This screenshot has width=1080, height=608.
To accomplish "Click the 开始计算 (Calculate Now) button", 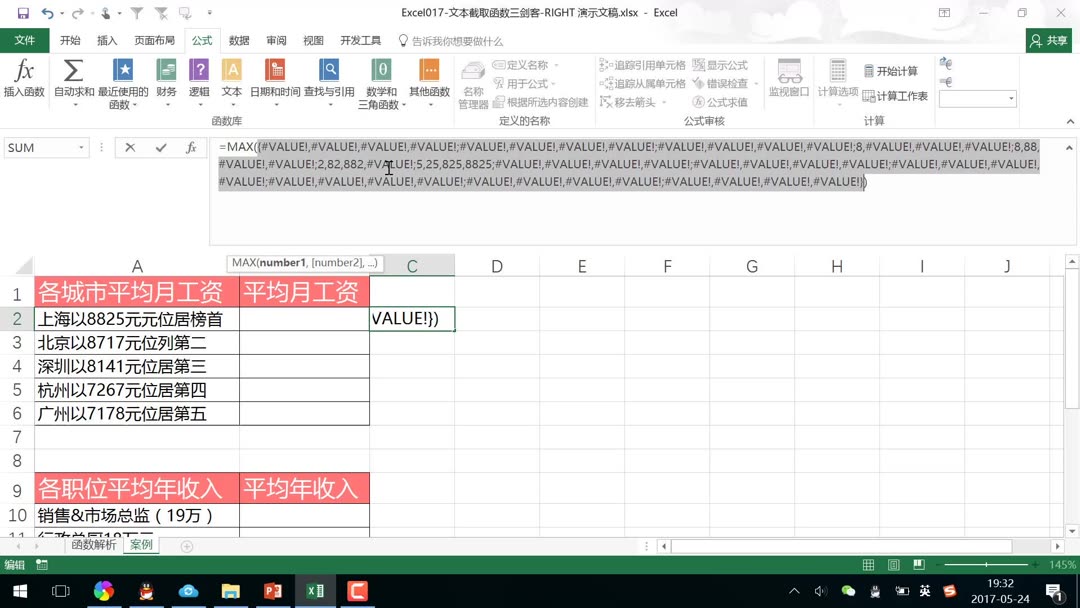I will [x=892, y=70].
